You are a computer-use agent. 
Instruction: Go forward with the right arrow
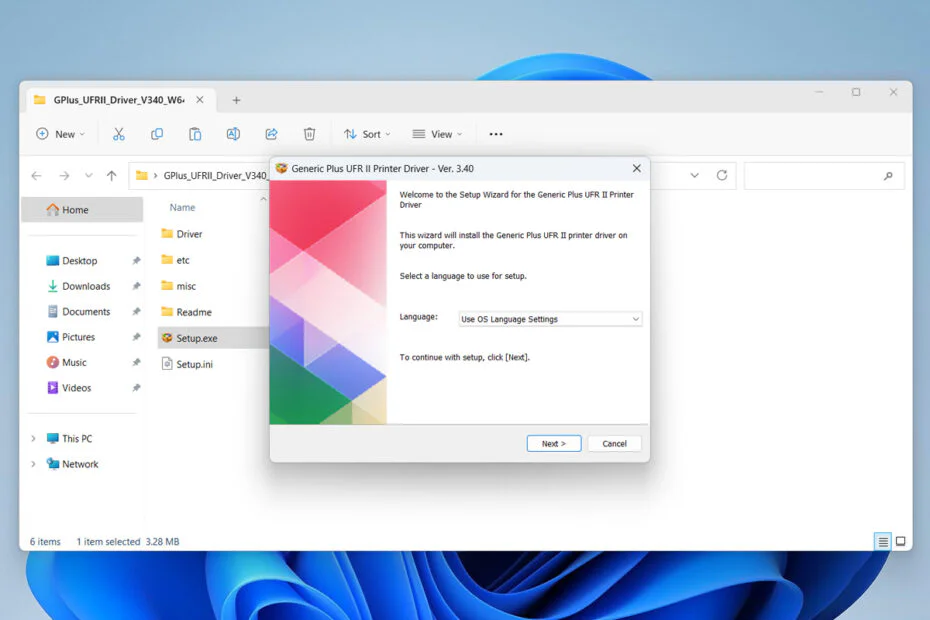(64, 176)
